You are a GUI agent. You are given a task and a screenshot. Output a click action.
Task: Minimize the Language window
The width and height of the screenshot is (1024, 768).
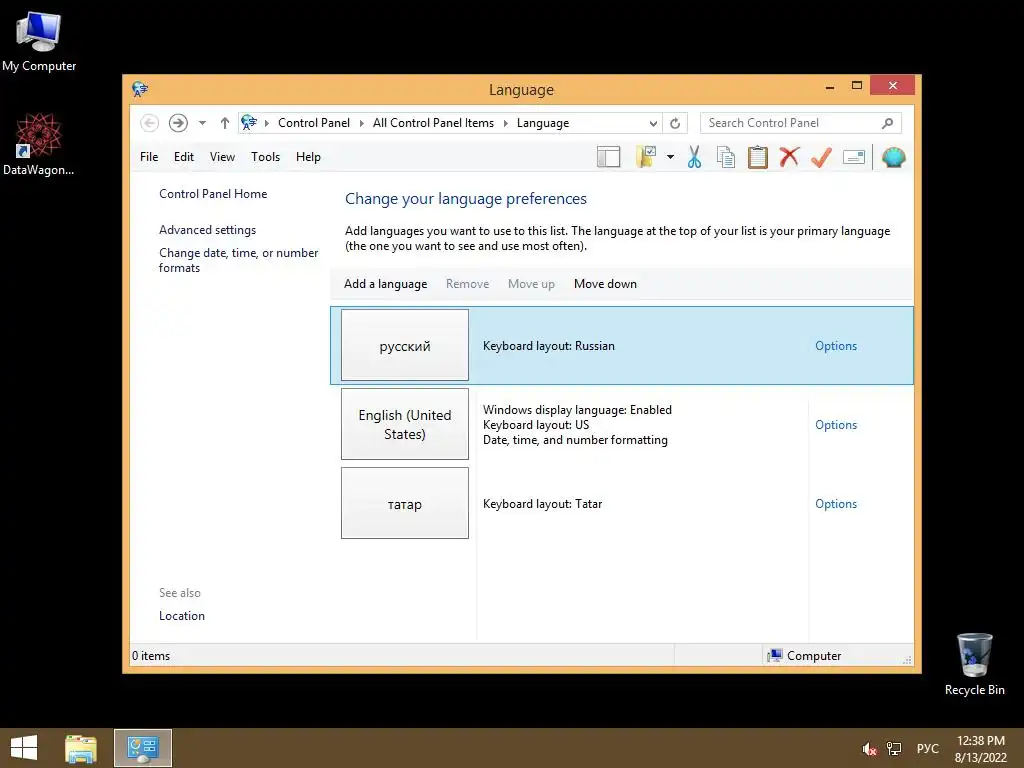coord(829,86)
